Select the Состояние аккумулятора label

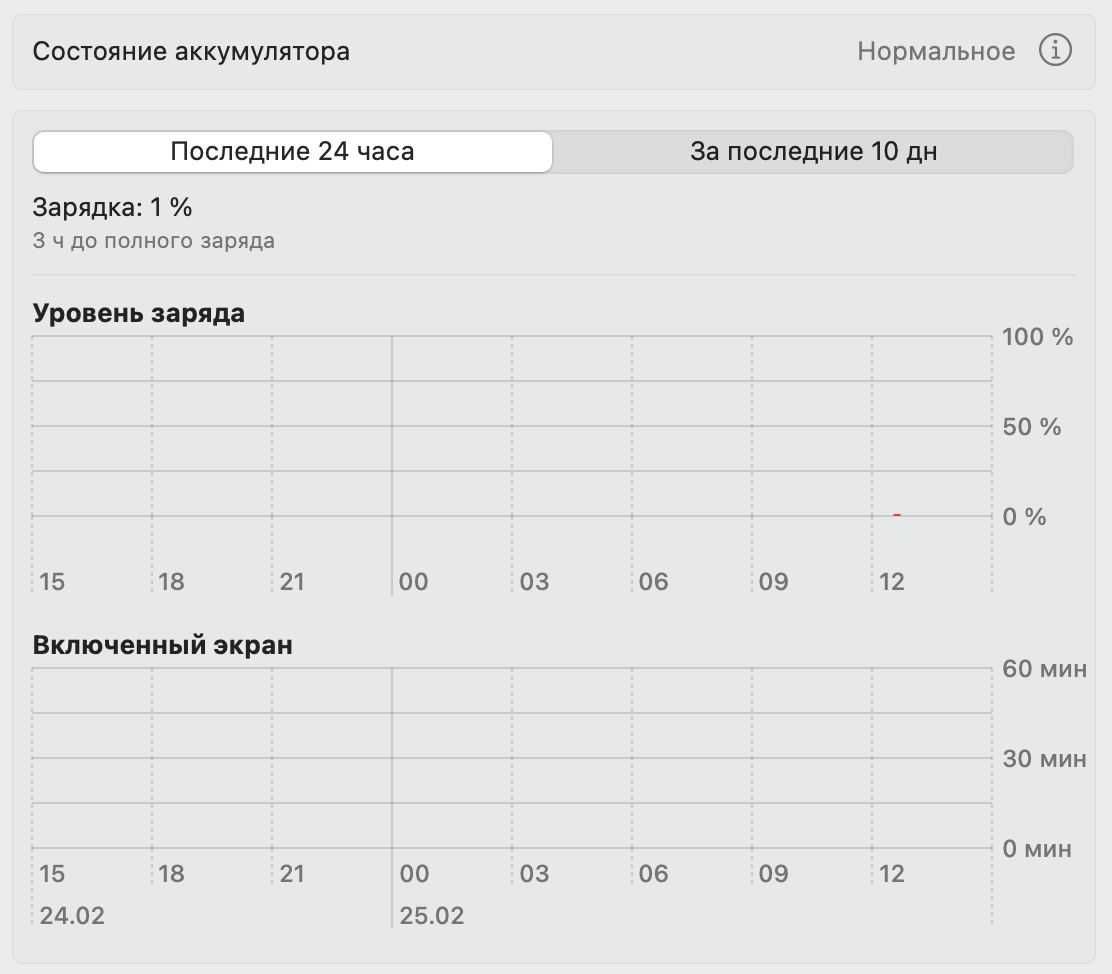click(x=191, y=52)
